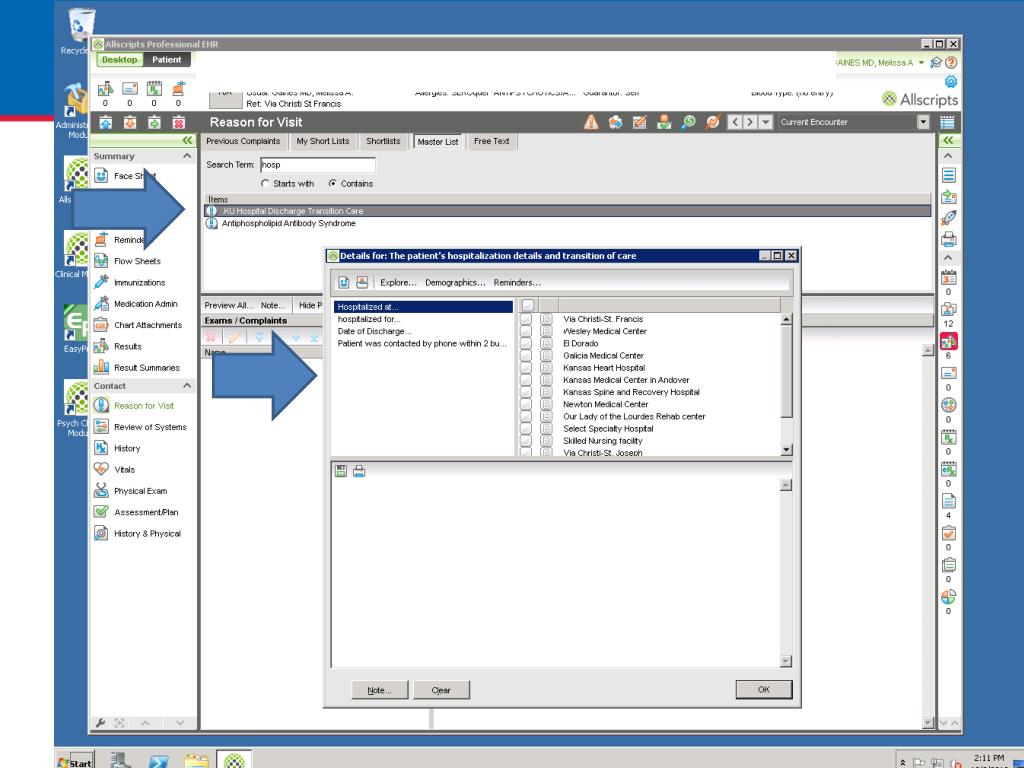The image size is (1024, 768).
Task: Click the blue list grid icon right of Current Encounter
Action: pyautogui.click(x=947, y=122)
